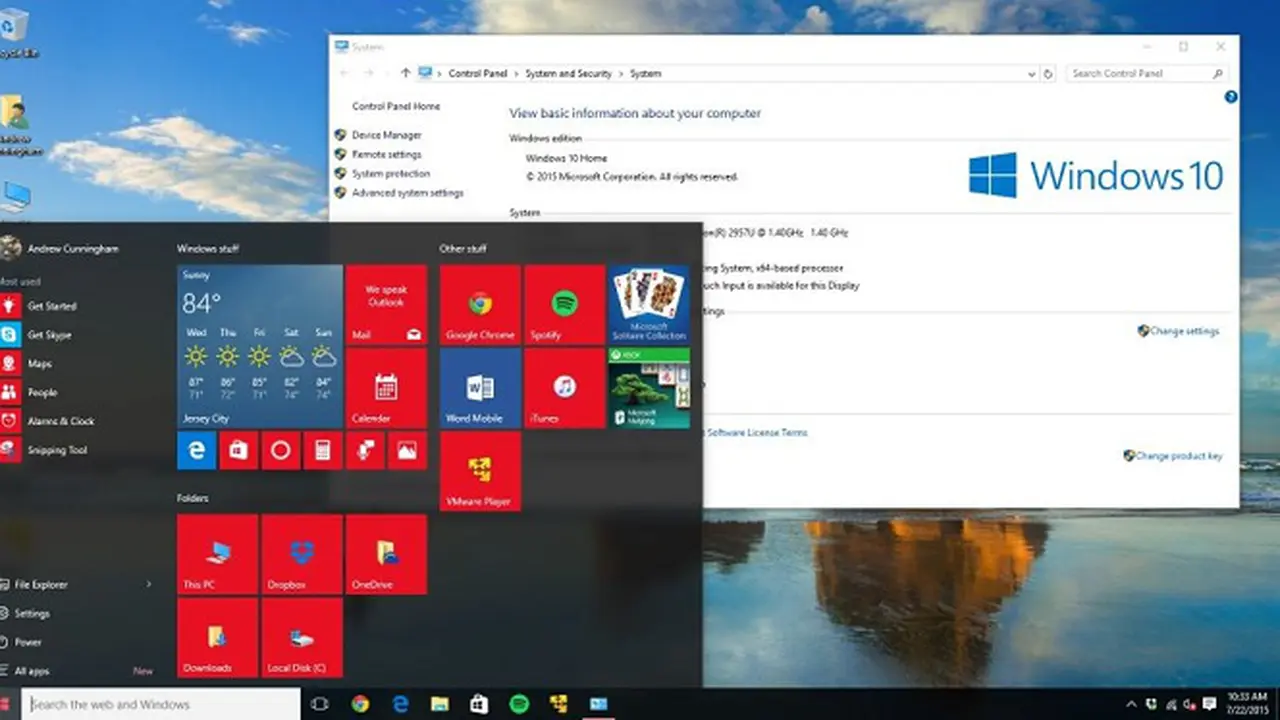1280x720 pixels.
Task: Open Chrome from the taskbar
Action: [x=360, y=704]
